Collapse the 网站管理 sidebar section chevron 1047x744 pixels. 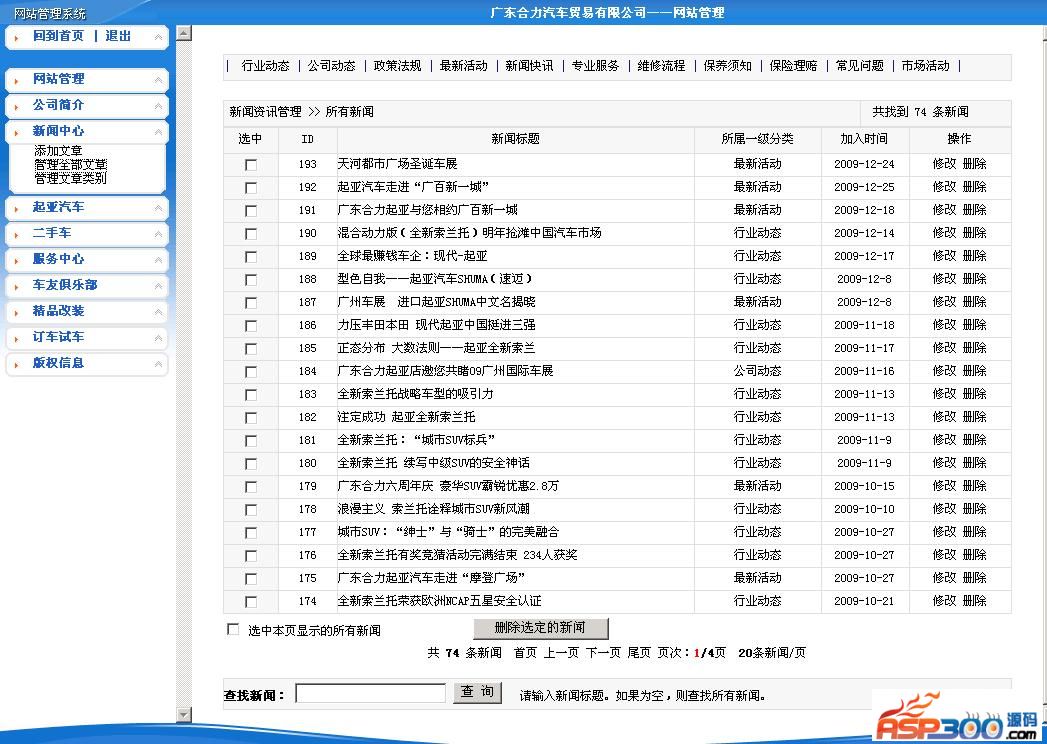click(158, 80)
